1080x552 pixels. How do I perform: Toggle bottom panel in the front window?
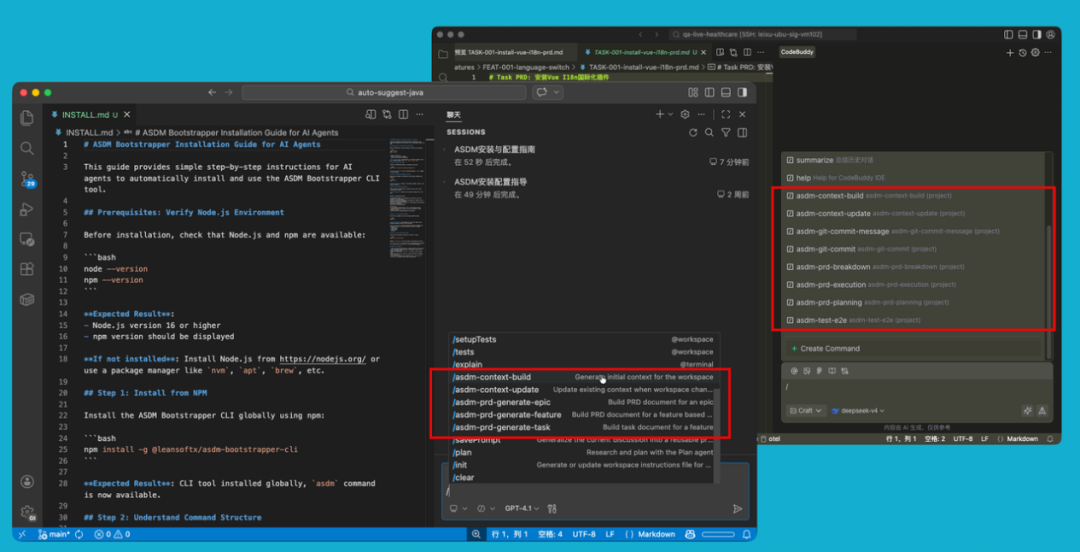point(725,92)
